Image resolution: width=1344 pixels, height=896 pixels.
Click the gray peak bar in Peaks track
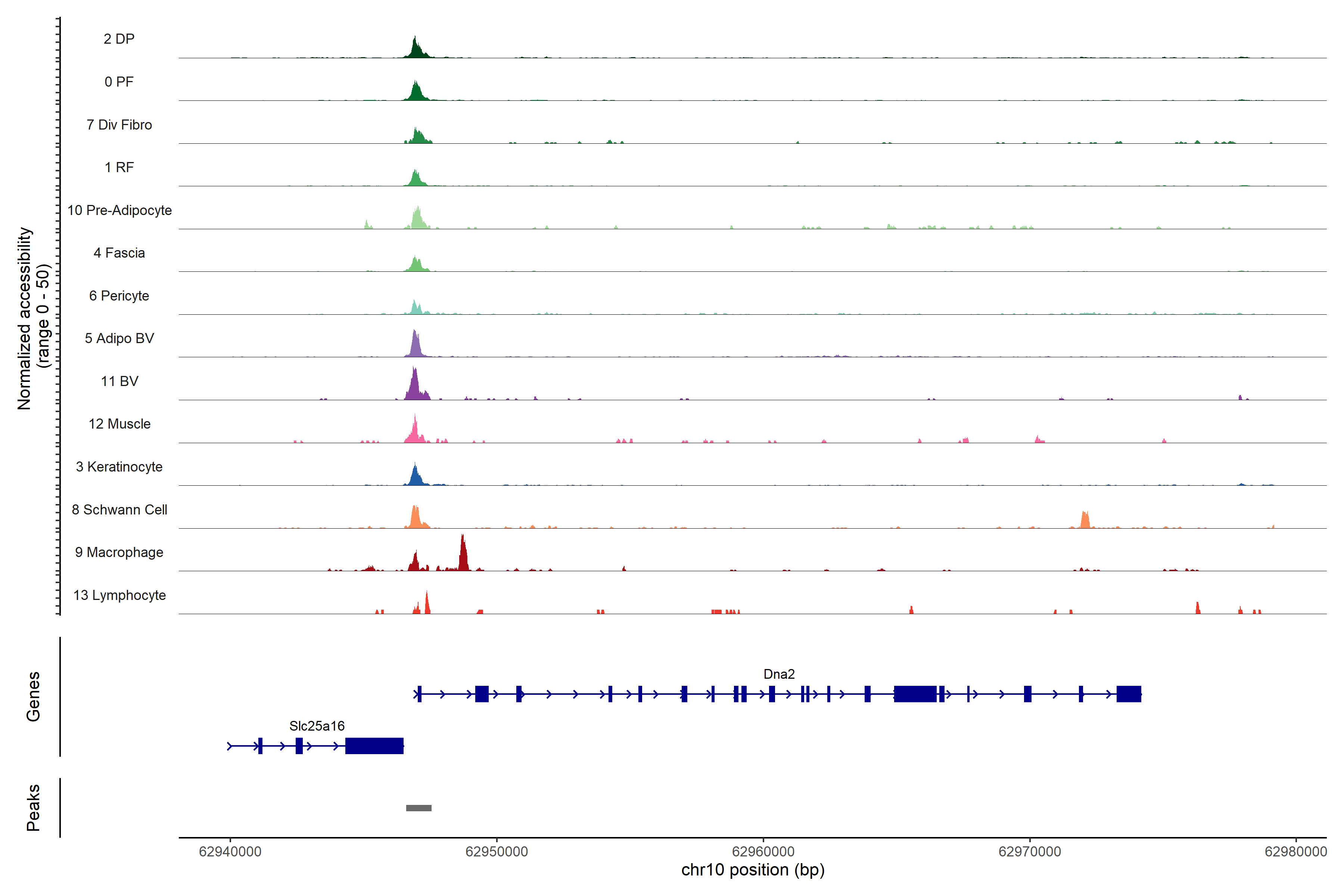pyautogui.click(x=418, y=808)
